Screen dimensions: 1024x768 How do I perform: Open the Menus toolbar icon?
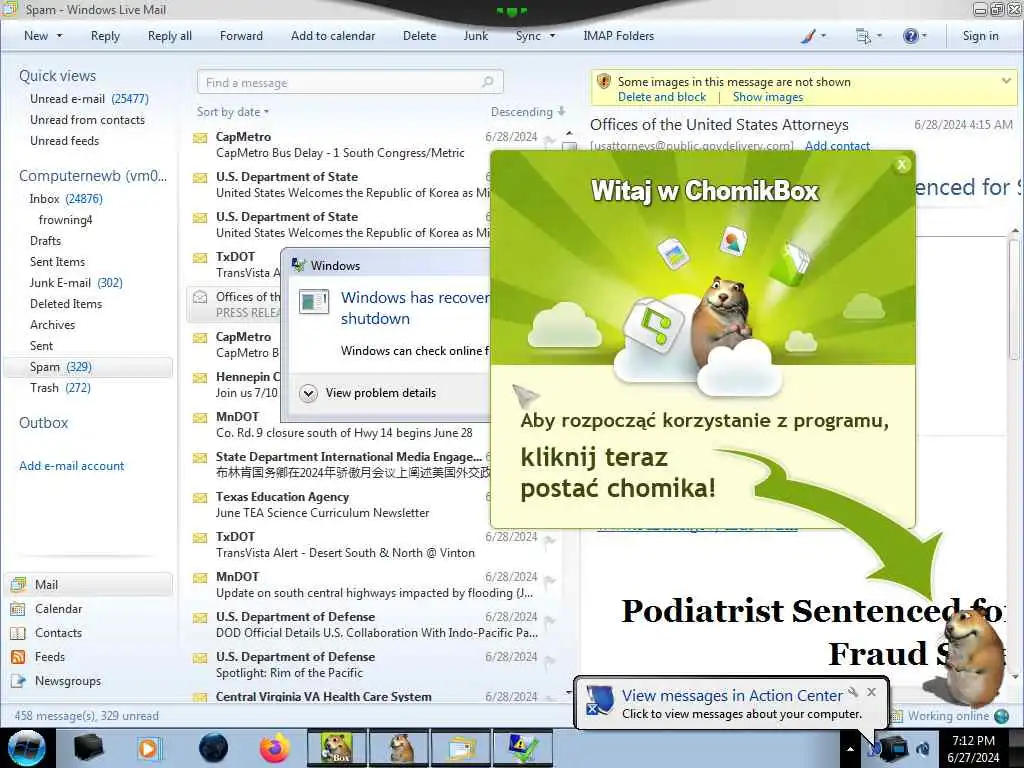tap(863, 36)
